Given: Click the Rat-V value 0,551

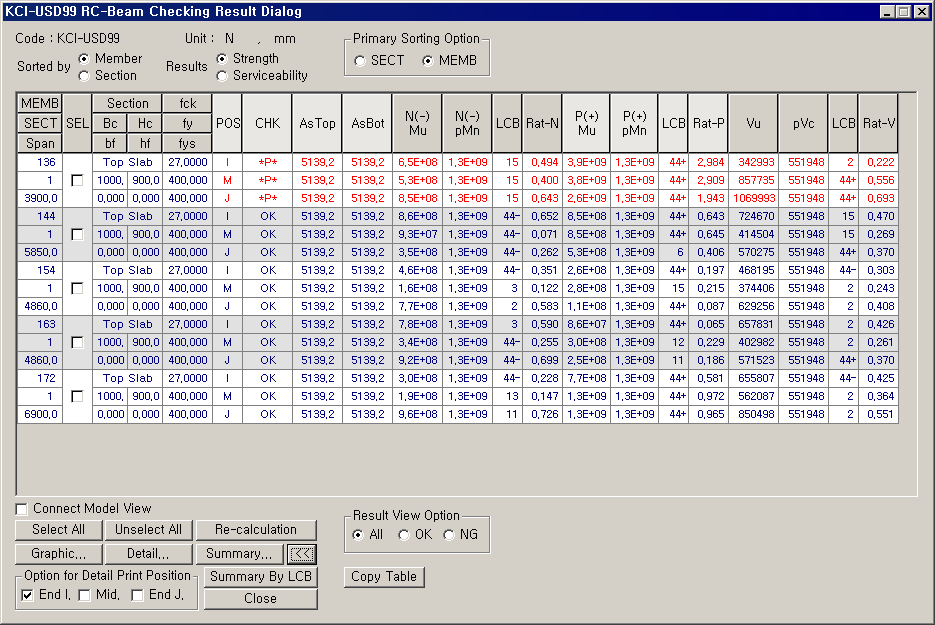Looking at the screenshot, I should [878, 414].
